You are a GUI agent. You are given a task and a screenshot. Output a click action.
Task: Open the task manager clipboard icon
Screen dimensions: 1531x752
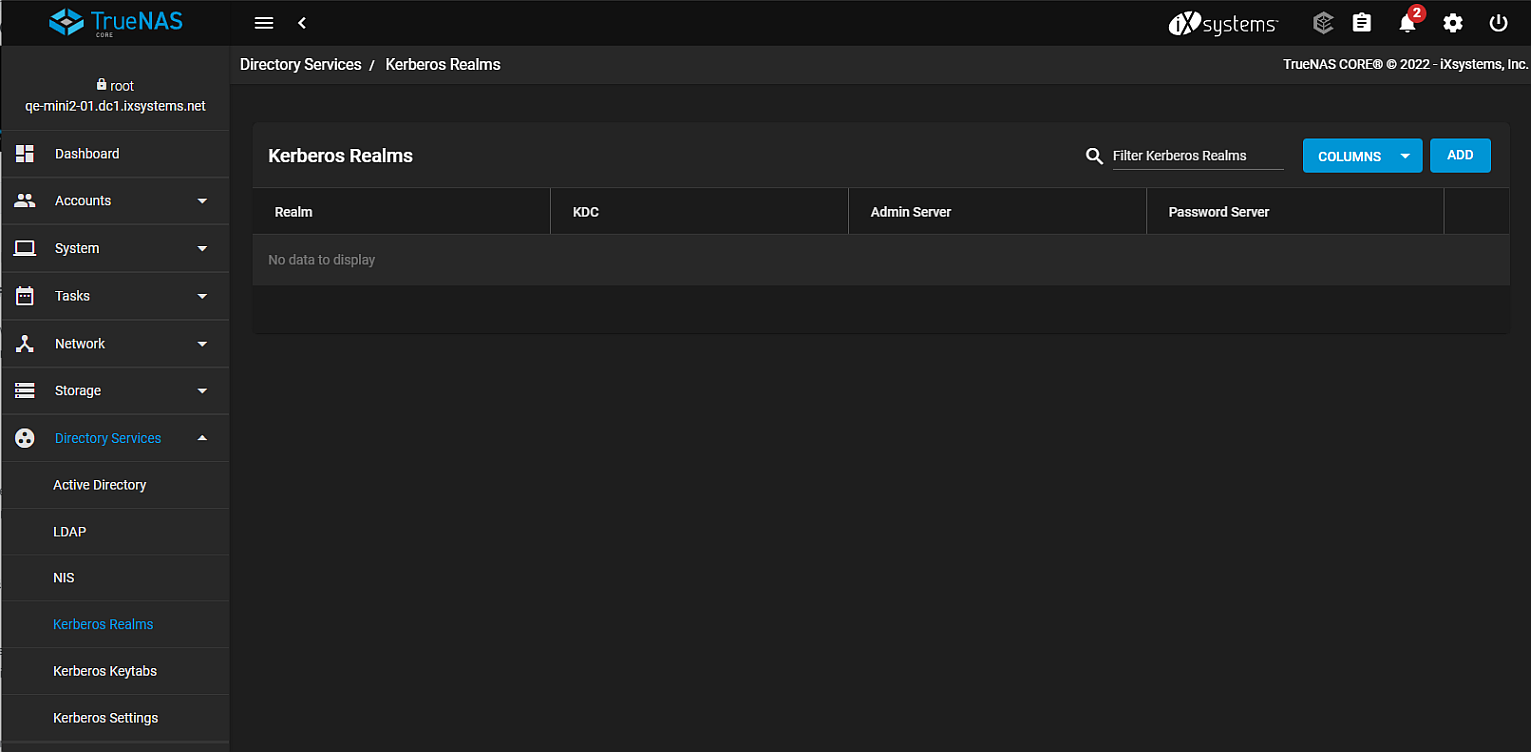[1361, 23]
